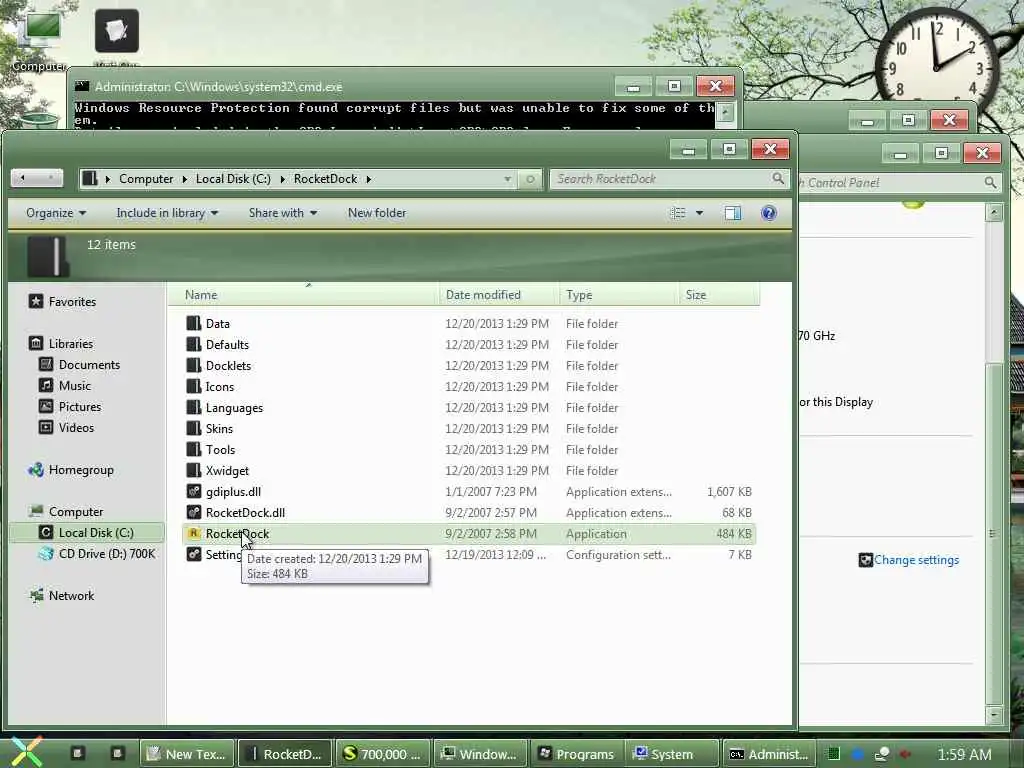Screen dimensions: 1024x768
Task: Select the Skins folder icon
Action: pyautogui.click(x=193, y=428)
